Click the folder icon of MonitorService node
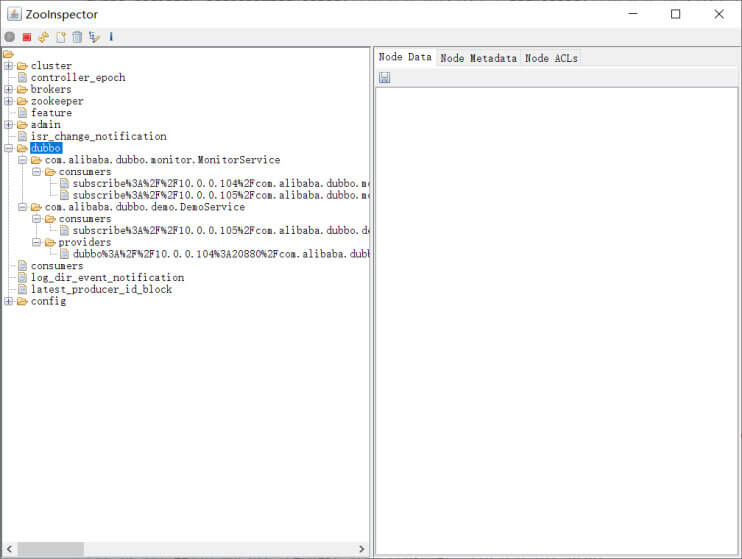Screen dimensions: 742x559 [36, 160]
